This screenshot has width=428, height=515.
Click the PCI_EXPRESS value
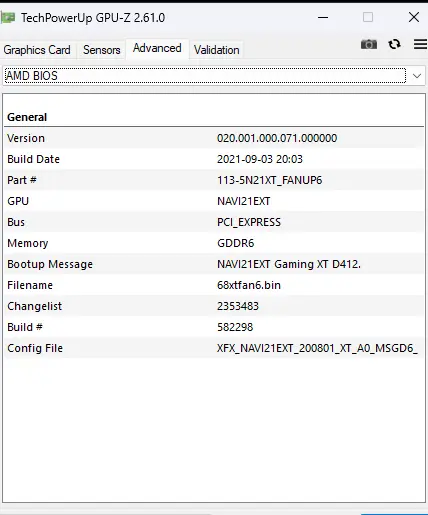point(249,222)
